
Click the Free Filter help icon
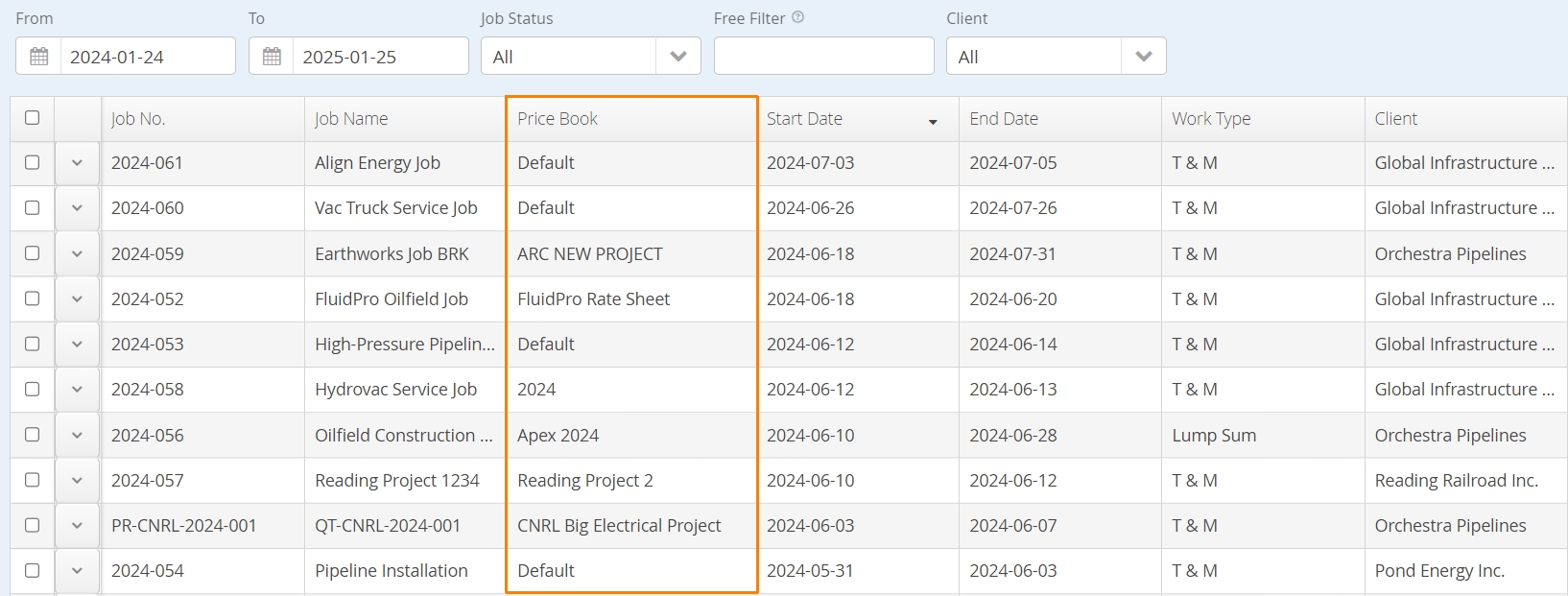pyautogui.click(x=798, y=17)
